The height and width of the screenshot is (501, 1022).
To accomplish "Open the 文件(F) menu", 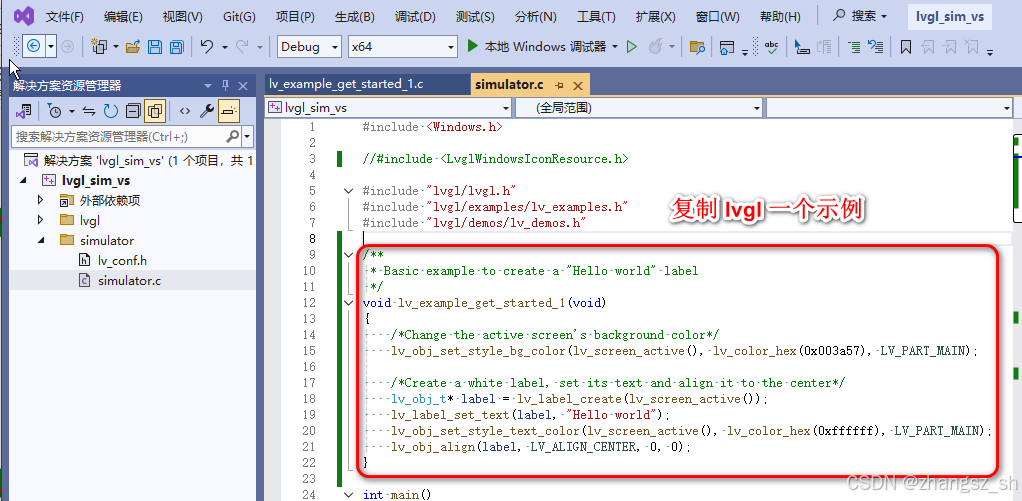I will tap(64, 16).
